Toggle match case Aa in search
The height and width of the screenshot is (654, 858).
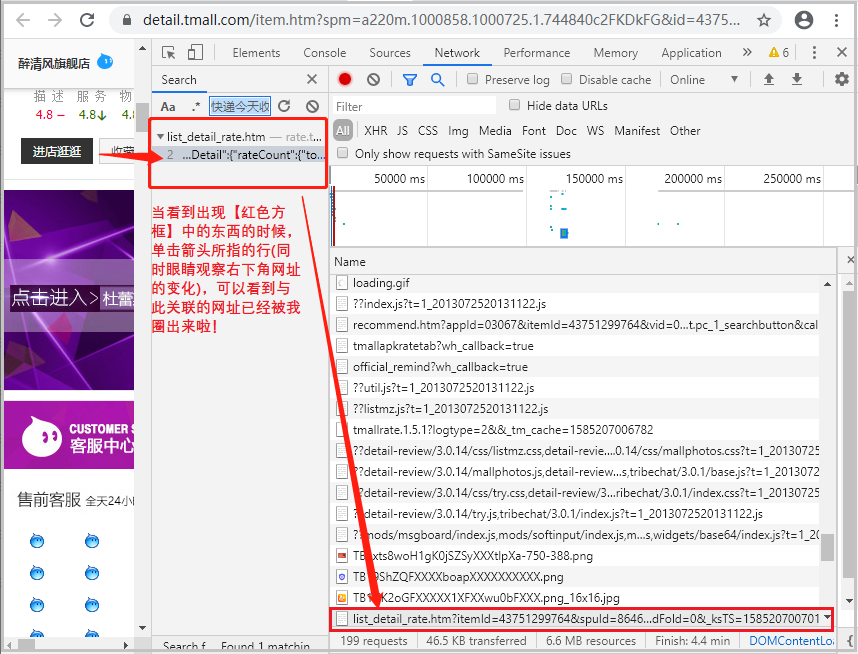pyautogui.click(x=168, y=107)
